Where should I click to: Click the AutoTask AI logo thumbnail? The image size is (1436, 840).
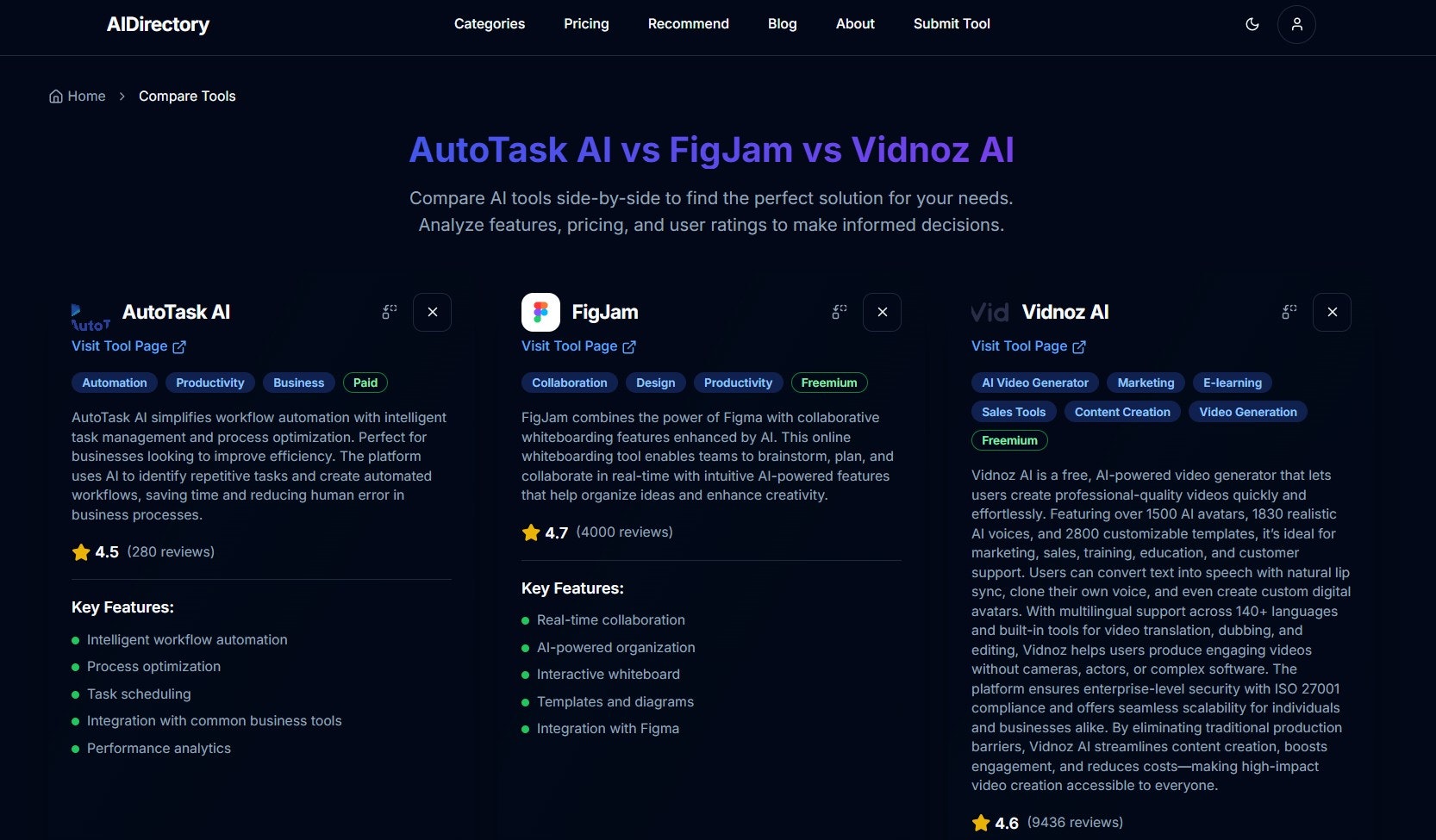pyautogui.click(x=91, y=317)
